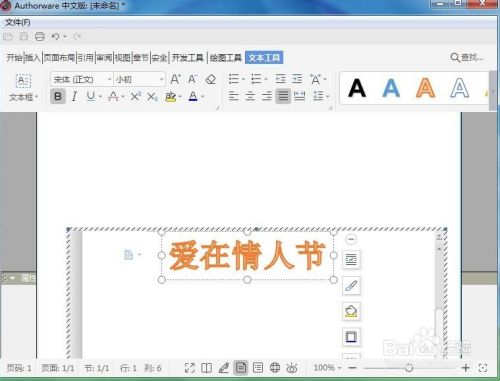This screenshot has width=500, height=381.
Task: Click the zoom slider handle
Action: [x=409, y=368]
